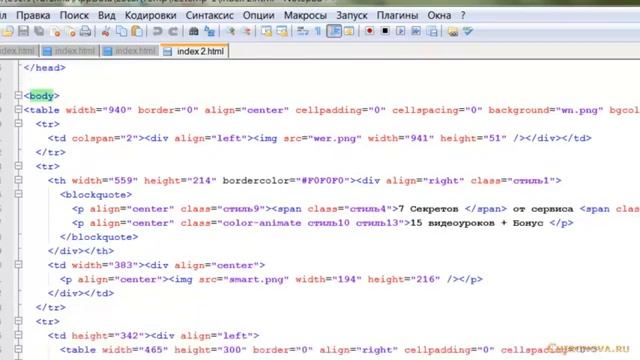
Task: Click the colspan="2" attribute
Action: coord(105,138)
